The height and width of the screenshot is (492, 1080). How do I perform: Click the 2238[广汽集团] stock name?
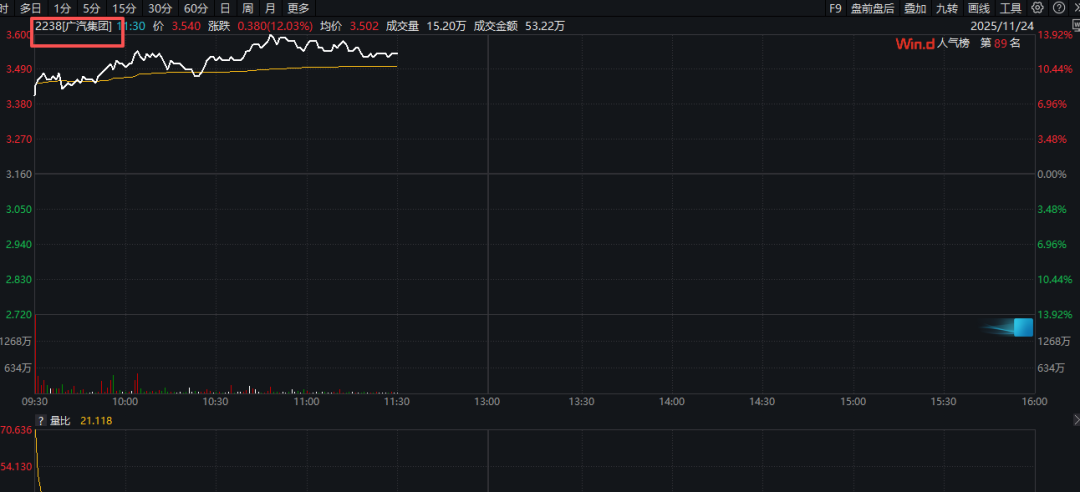74,26
